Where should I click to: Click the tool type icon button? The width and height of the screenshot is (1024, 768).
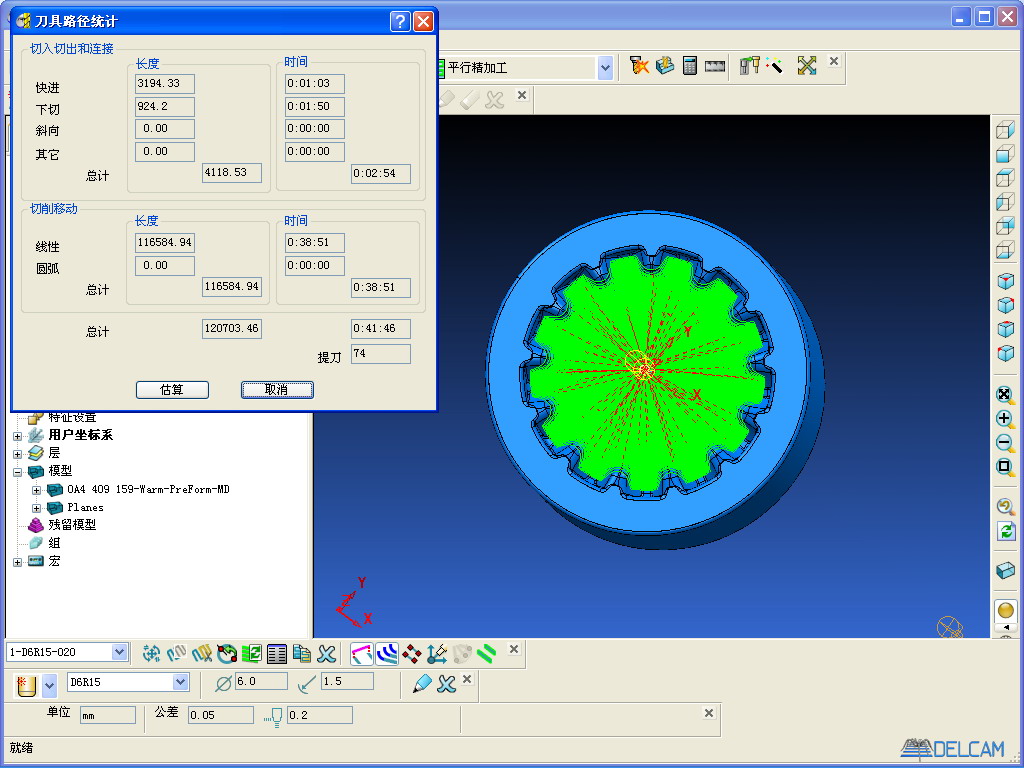[x=26, y=685]
